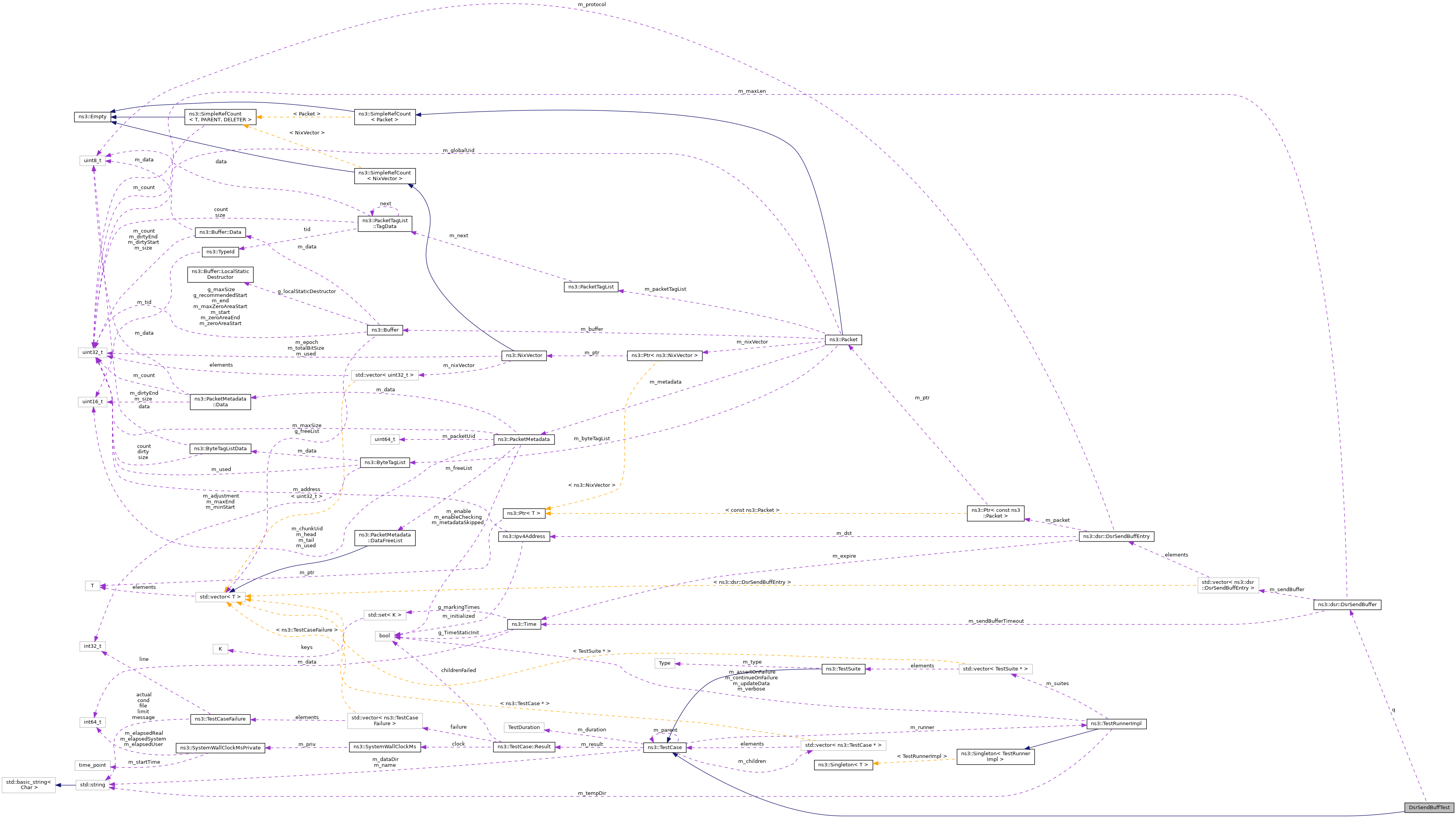This screenshot has height=818, width=1456.
Task: Click the ns3::Buffer::Data node
Action: tap(220, 232)
